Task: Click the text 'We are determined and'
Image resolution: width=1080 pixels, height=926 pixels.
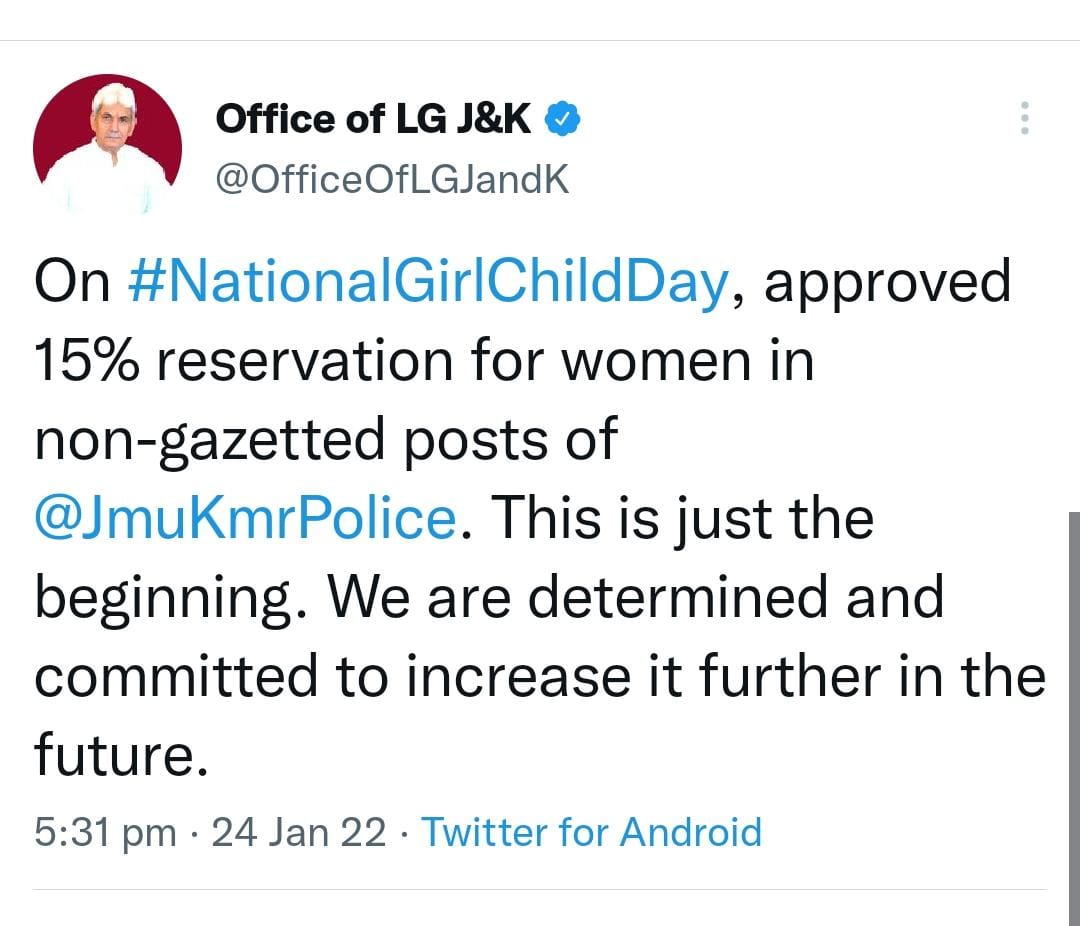Action: pyautogui.click(x=635, y=597)
